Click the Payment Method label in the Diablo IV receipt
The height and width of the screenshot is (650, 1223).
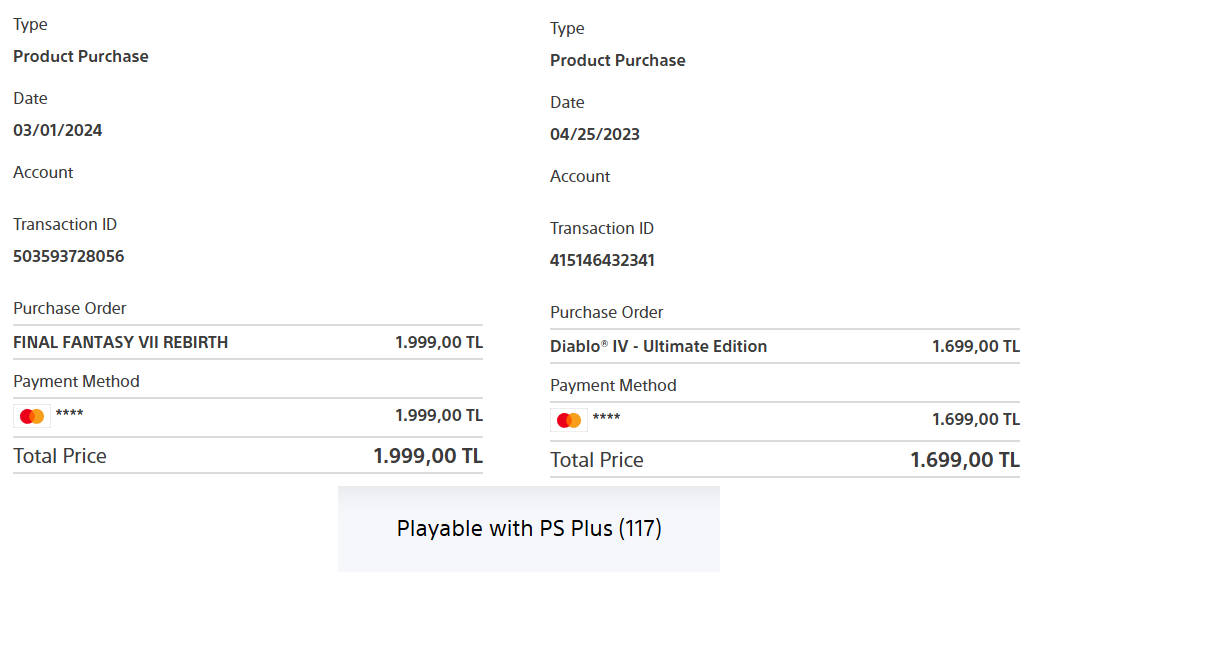point(613,385)
